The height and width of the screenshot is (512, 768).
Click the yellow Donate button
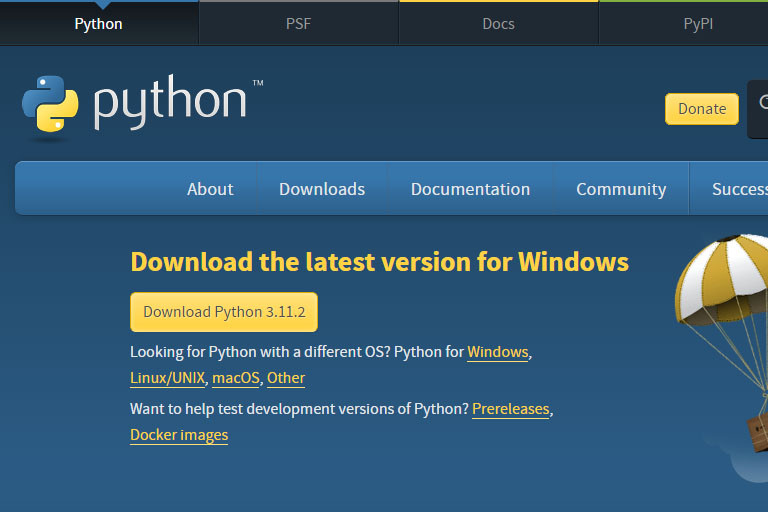coord(702,109)
